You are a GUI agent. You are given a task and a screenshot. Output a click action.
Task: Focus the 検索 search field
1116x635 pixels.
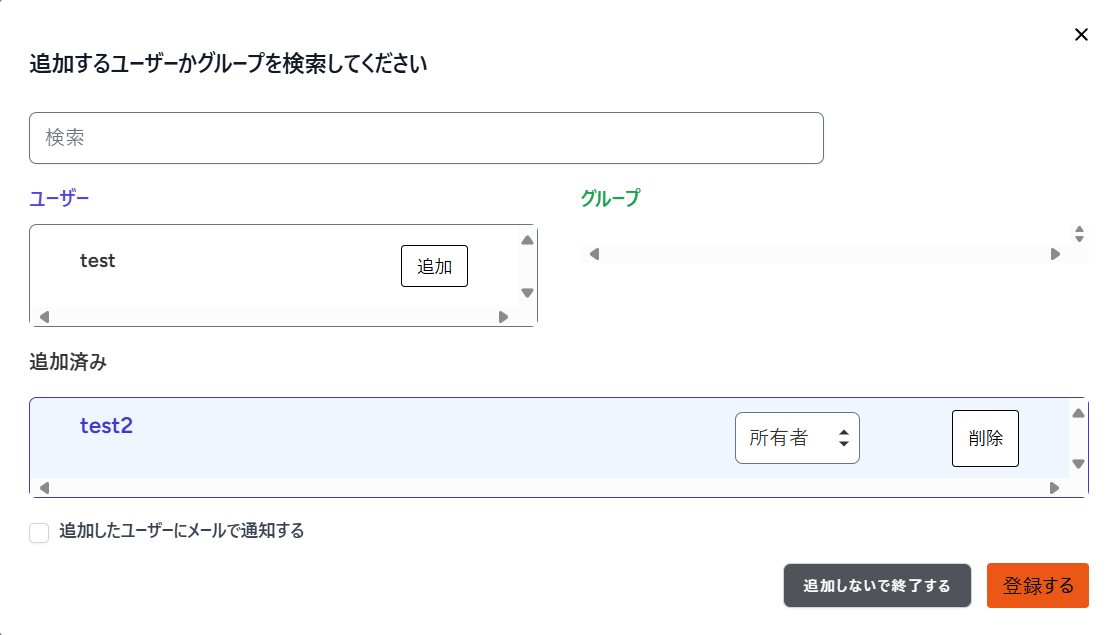click(x=426, y=137)
